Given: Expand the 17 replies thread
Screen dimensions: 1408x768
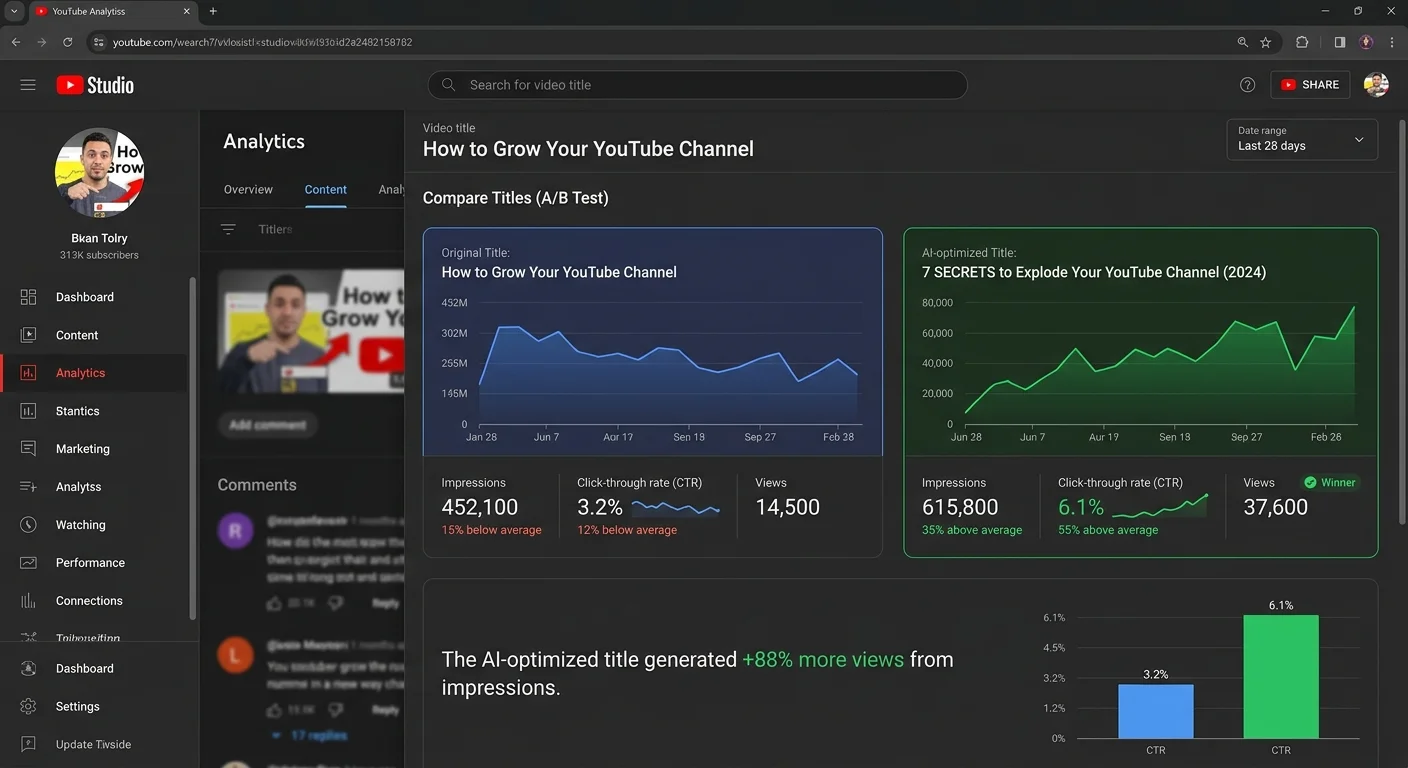Looking at the screenshot, I should [309, 735].
